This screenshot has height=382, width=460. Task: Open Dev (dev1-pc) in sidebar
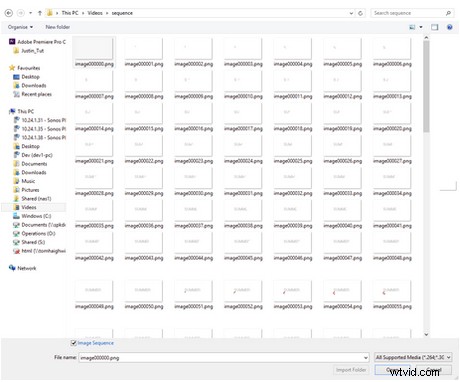click(33, 155)
